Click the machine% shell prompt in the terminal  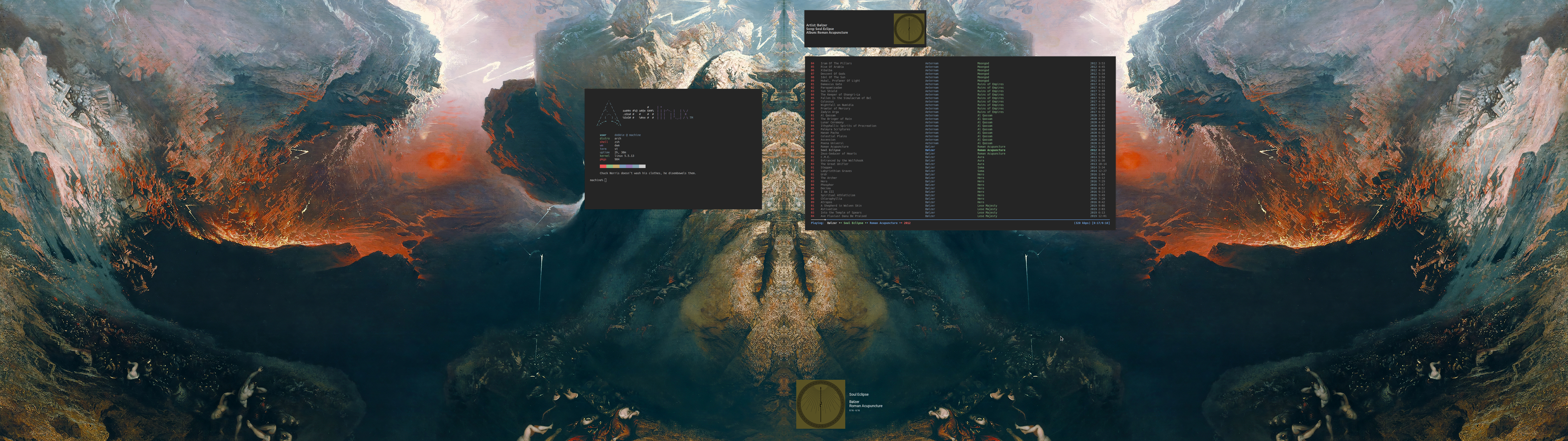[597, 180]
